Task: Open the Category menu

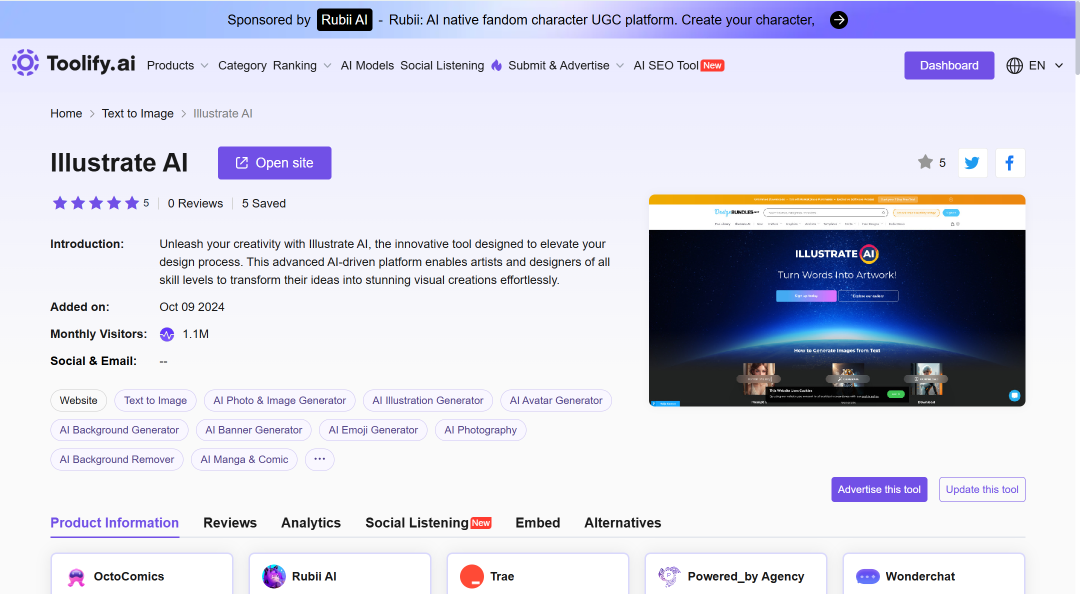Action: pos(242,65)
